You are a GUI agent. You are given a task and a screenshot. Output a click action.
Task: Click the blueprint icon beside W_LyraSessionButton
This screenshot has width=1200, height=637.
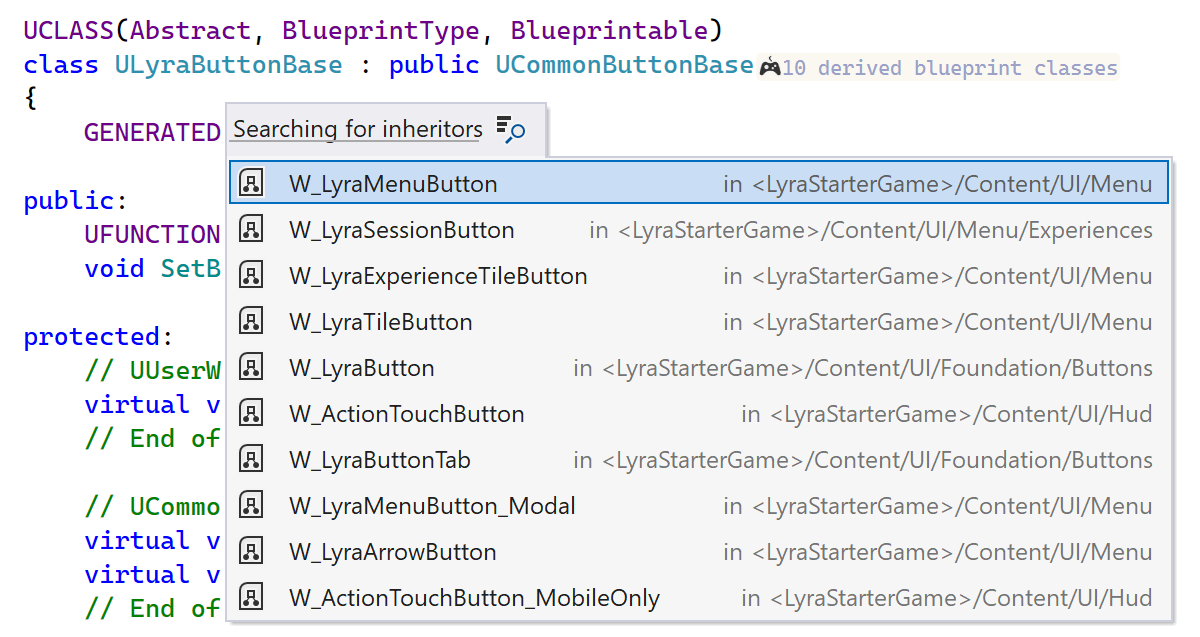tap(252, 229)
